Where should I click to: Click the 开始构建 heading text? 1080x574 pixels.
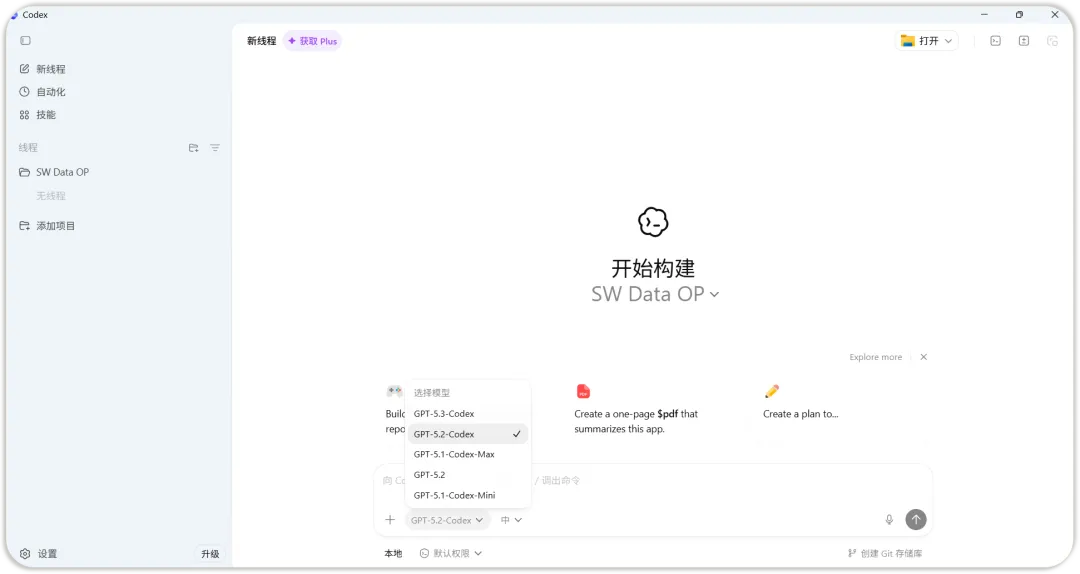coord(653,268)
